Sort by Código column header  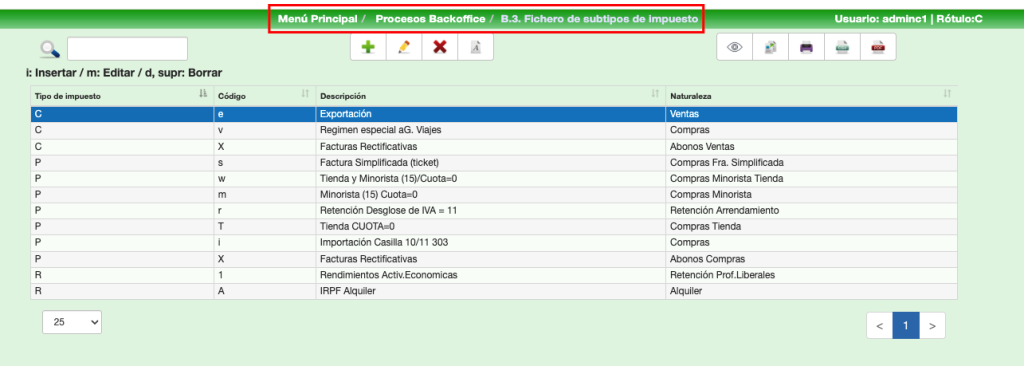(x=264, y=95)
